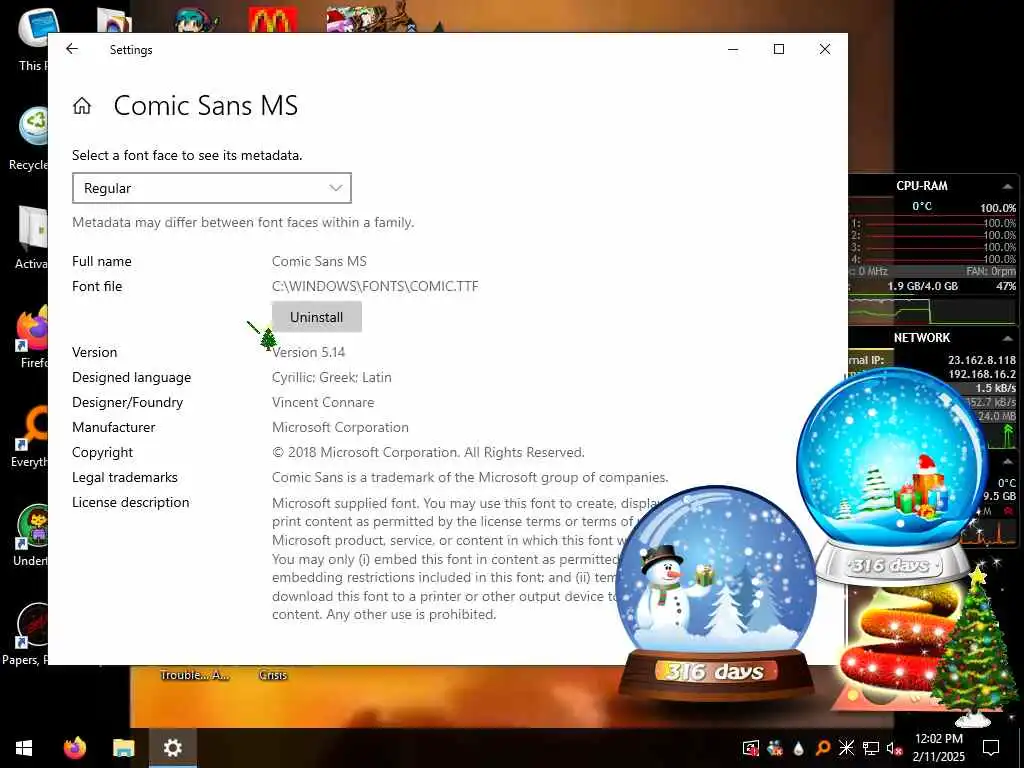The image size is (1024, 768).
Task: Click the 'Comic Sans MS' page heading
Action: click(206, 106)
